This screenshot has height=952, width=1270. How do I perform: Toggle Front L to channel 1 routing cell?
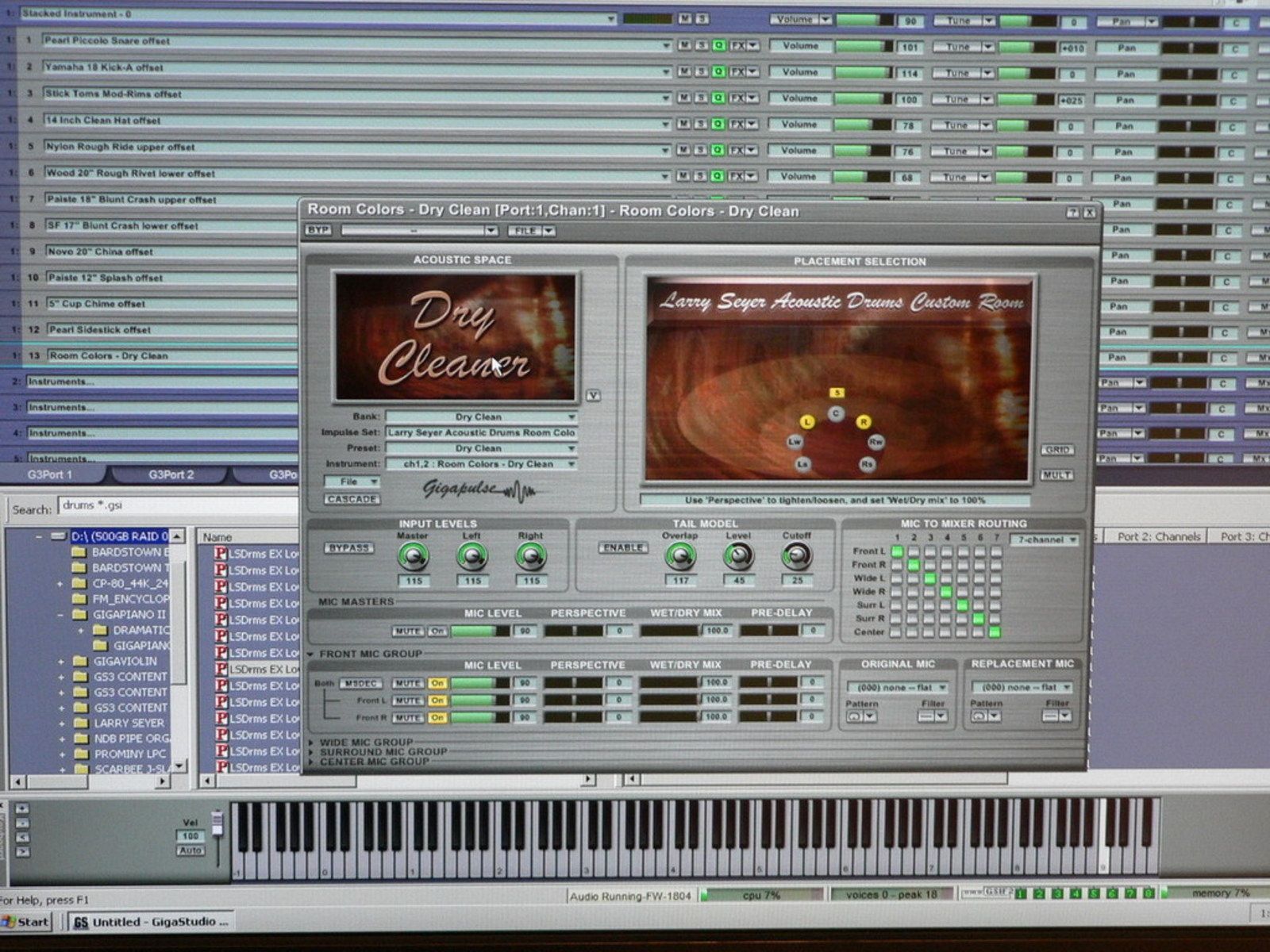(x=897, y=551)
